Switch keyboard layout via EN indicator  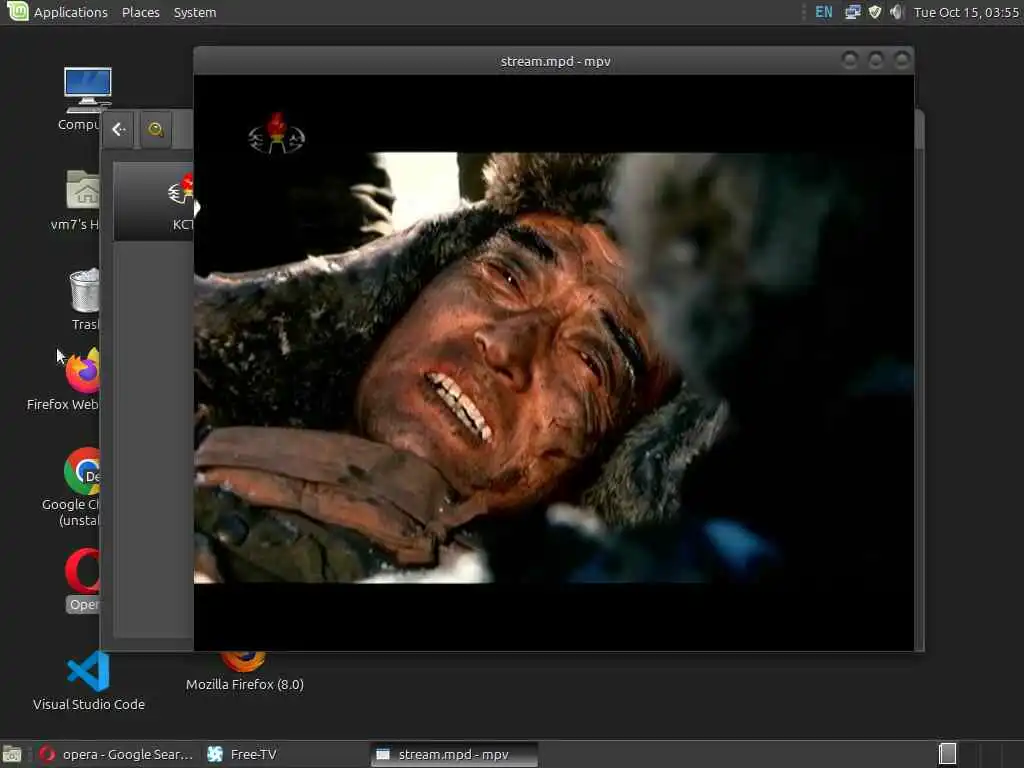tap(824, 12)
